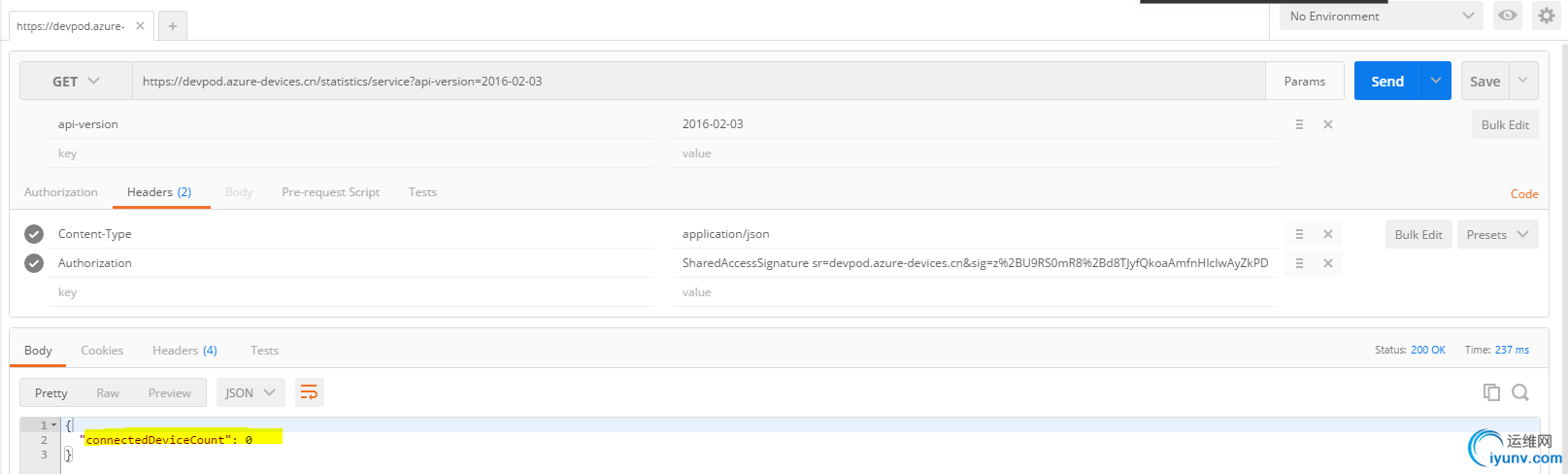Click the empty param key field
Image resolution: width=1568 pixels, height=474 pixels.
(350, 153)
